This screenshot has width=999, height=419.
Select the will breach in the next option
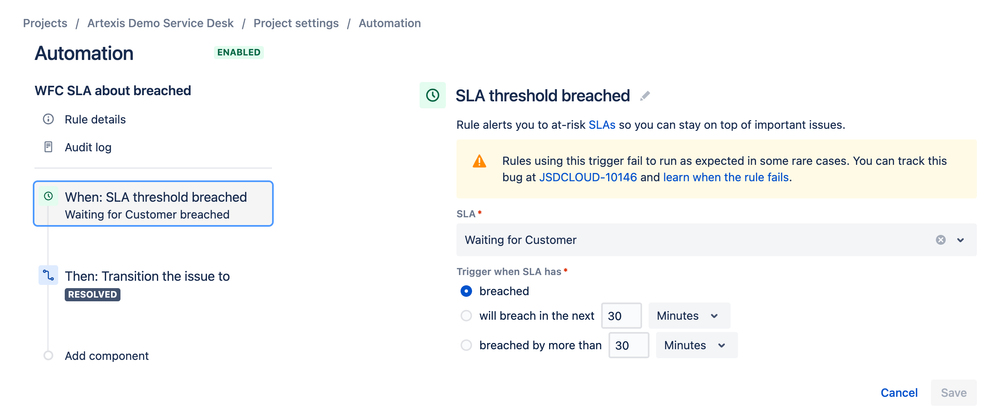pos(466,316)
